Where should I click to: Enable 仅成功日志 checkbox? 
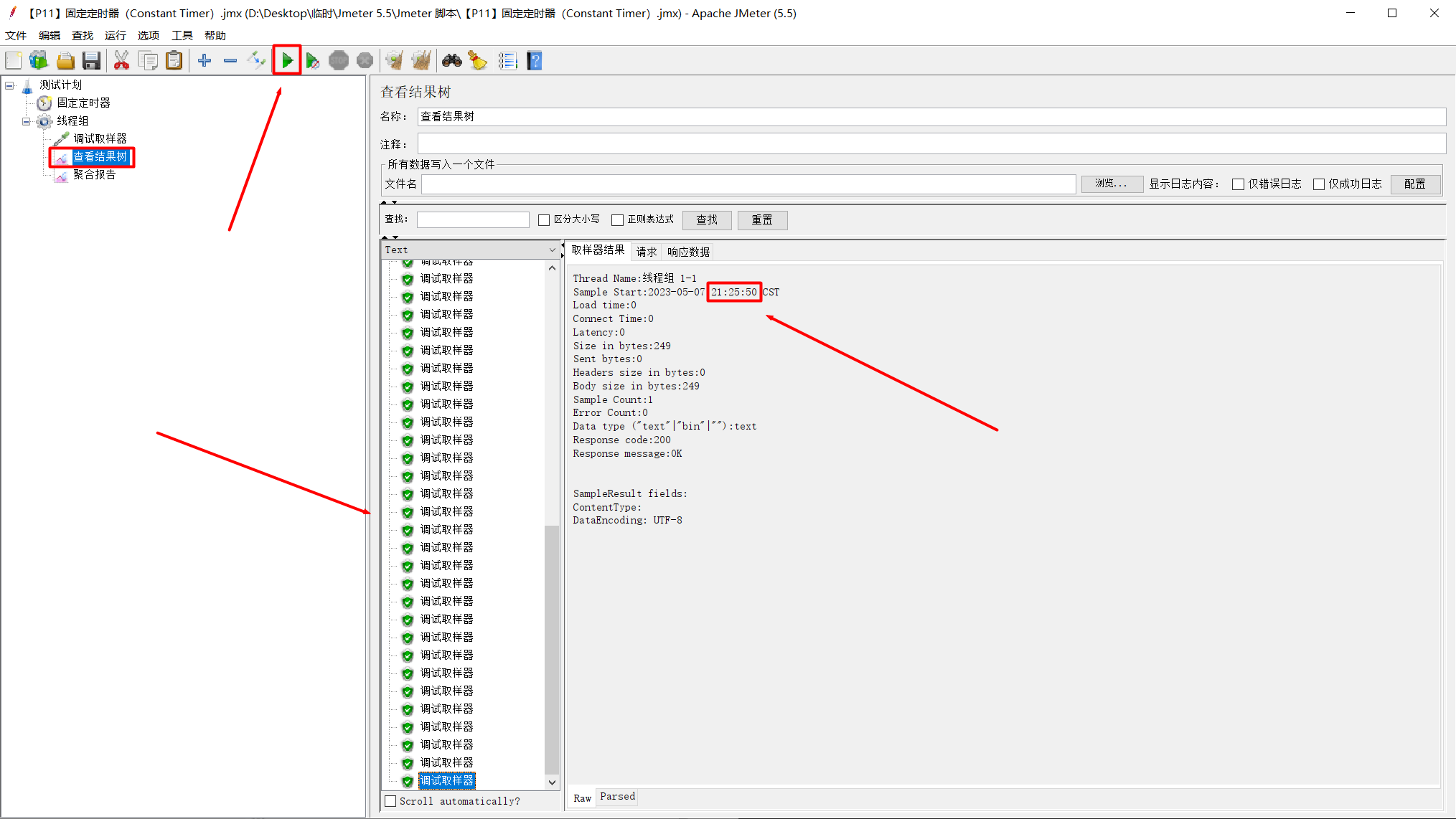1318,184
